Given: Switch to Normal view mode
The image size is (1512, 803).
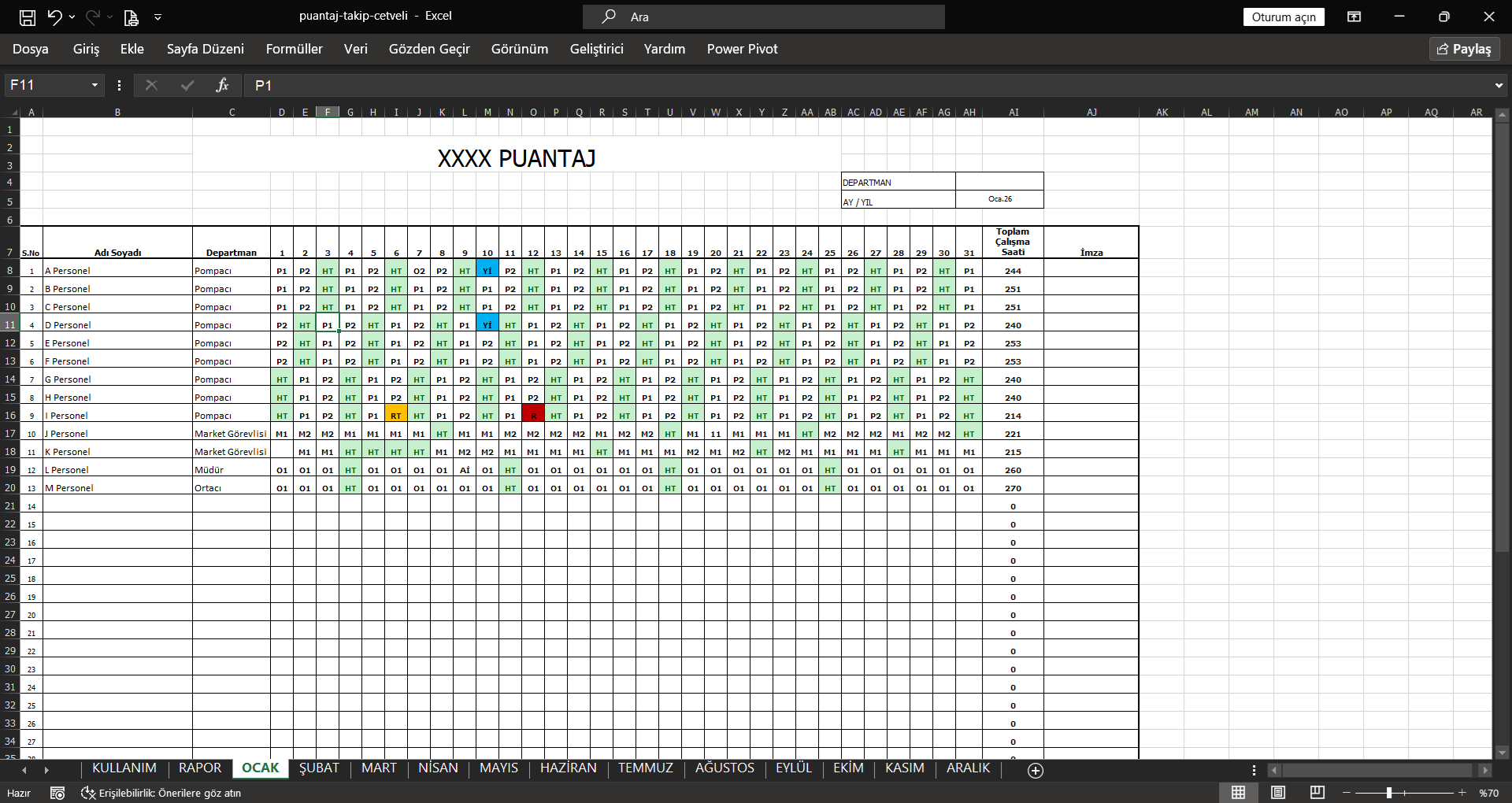Looking at the screenshot, I should [1239, 793].
